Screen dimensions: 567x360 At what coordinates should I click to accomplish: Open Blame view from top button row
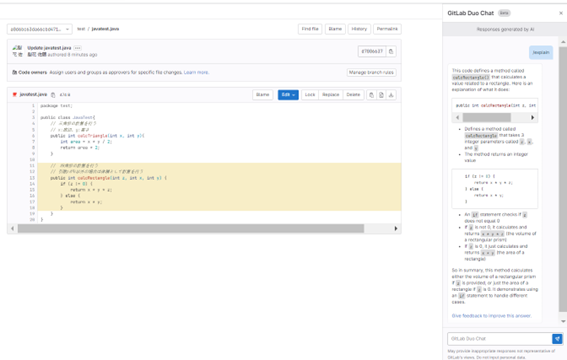coord(335,29)
